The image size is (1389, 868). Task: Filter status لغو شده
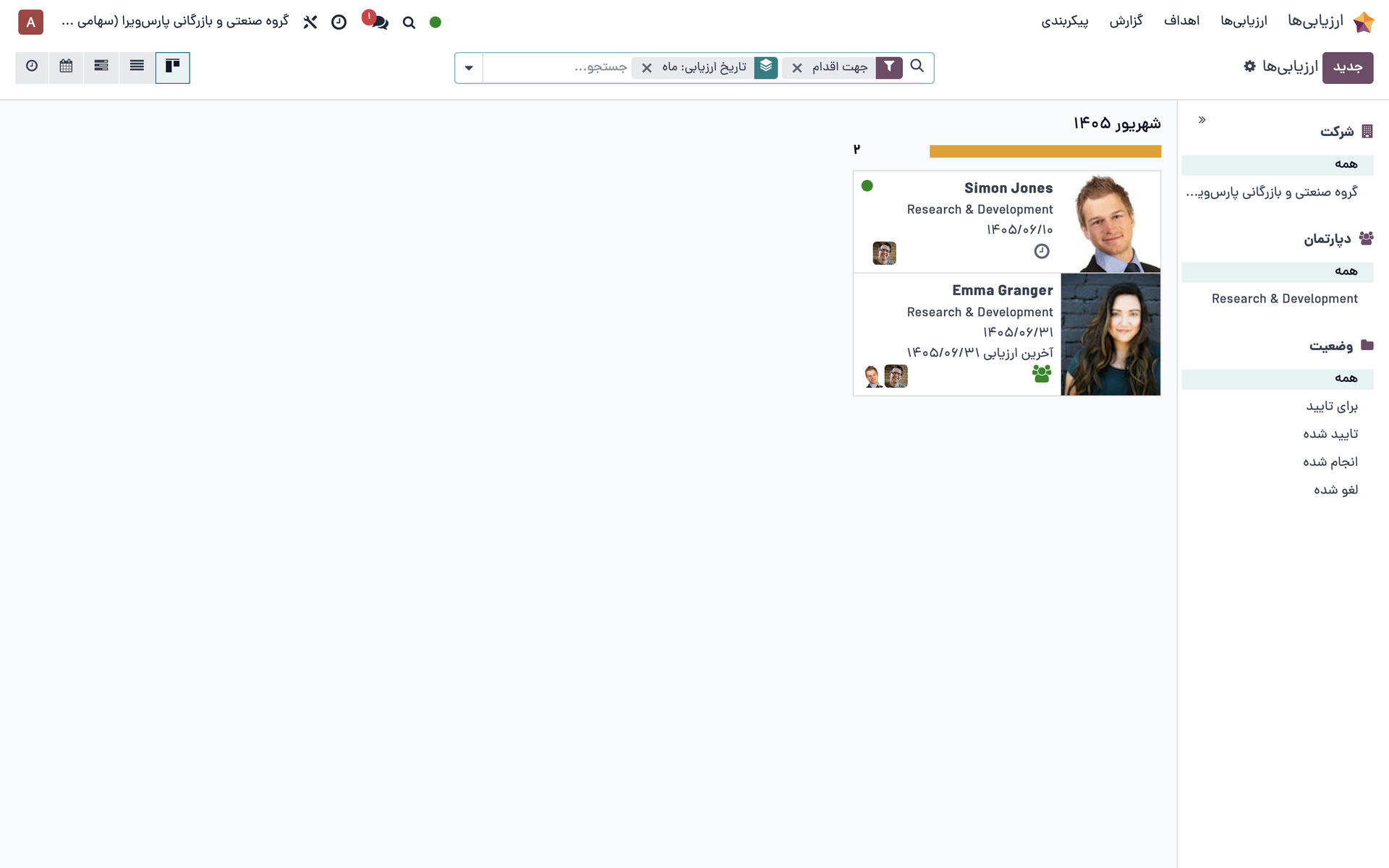[1335, 490]
